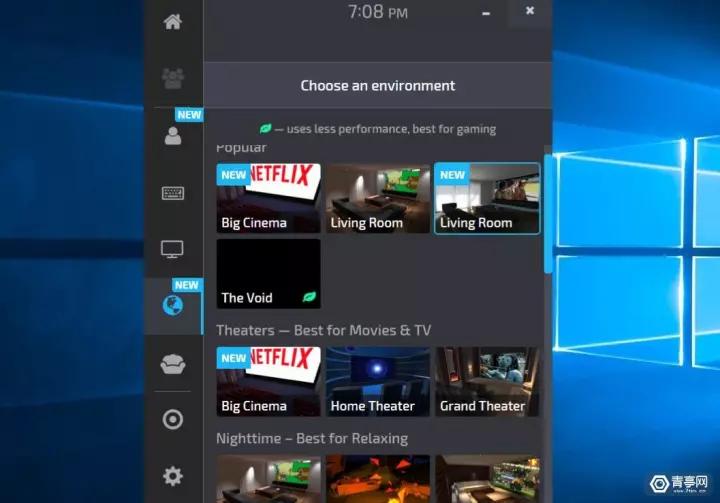Select the sofa icon in sidebar

tap(173, 364)
